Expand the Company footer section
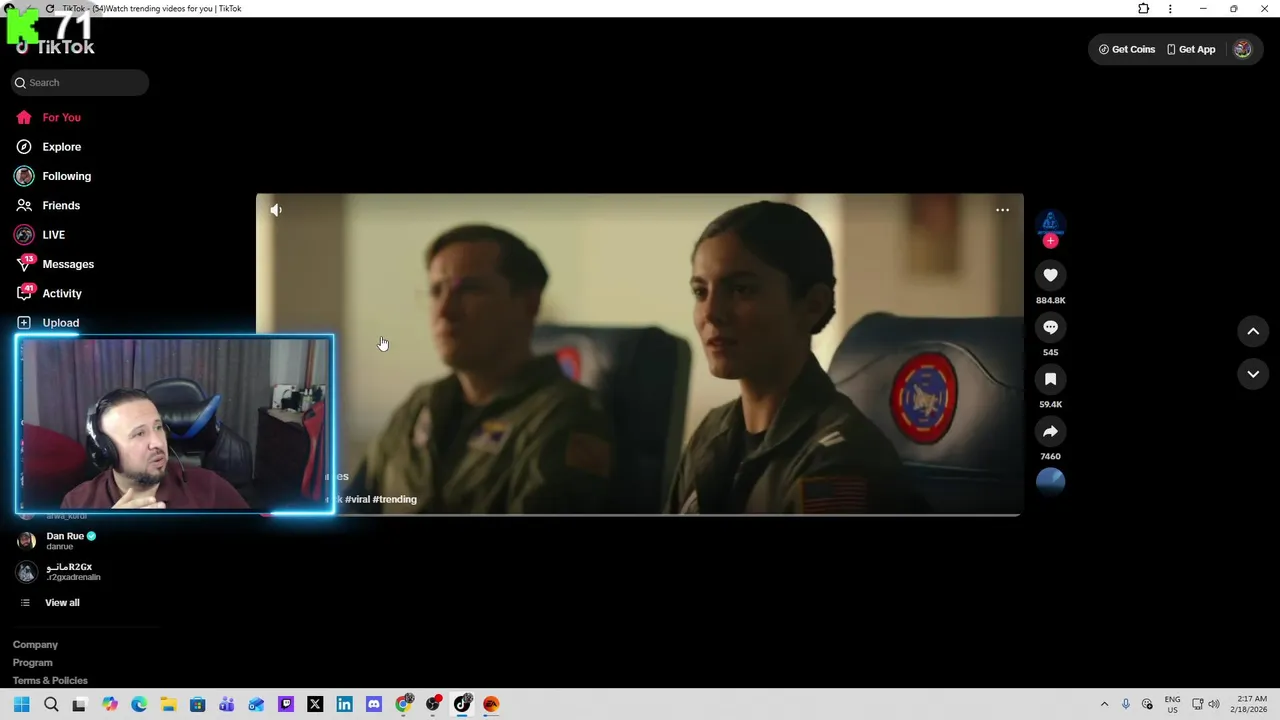This screenshot has width=1280, height=720. pos(35,645)
